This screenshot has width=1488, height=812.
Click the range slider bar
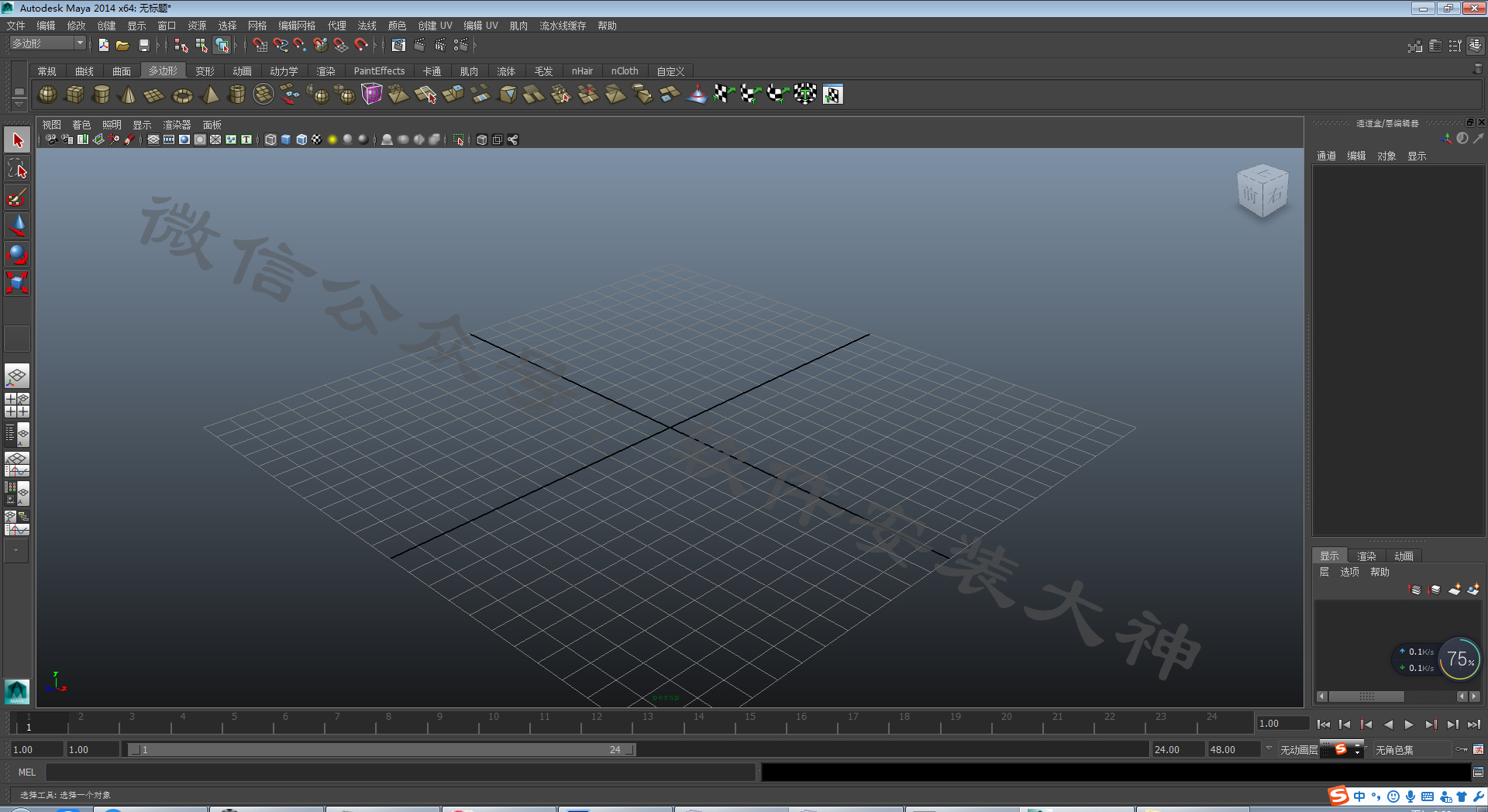pyautogui.click(x=381, y=749)
